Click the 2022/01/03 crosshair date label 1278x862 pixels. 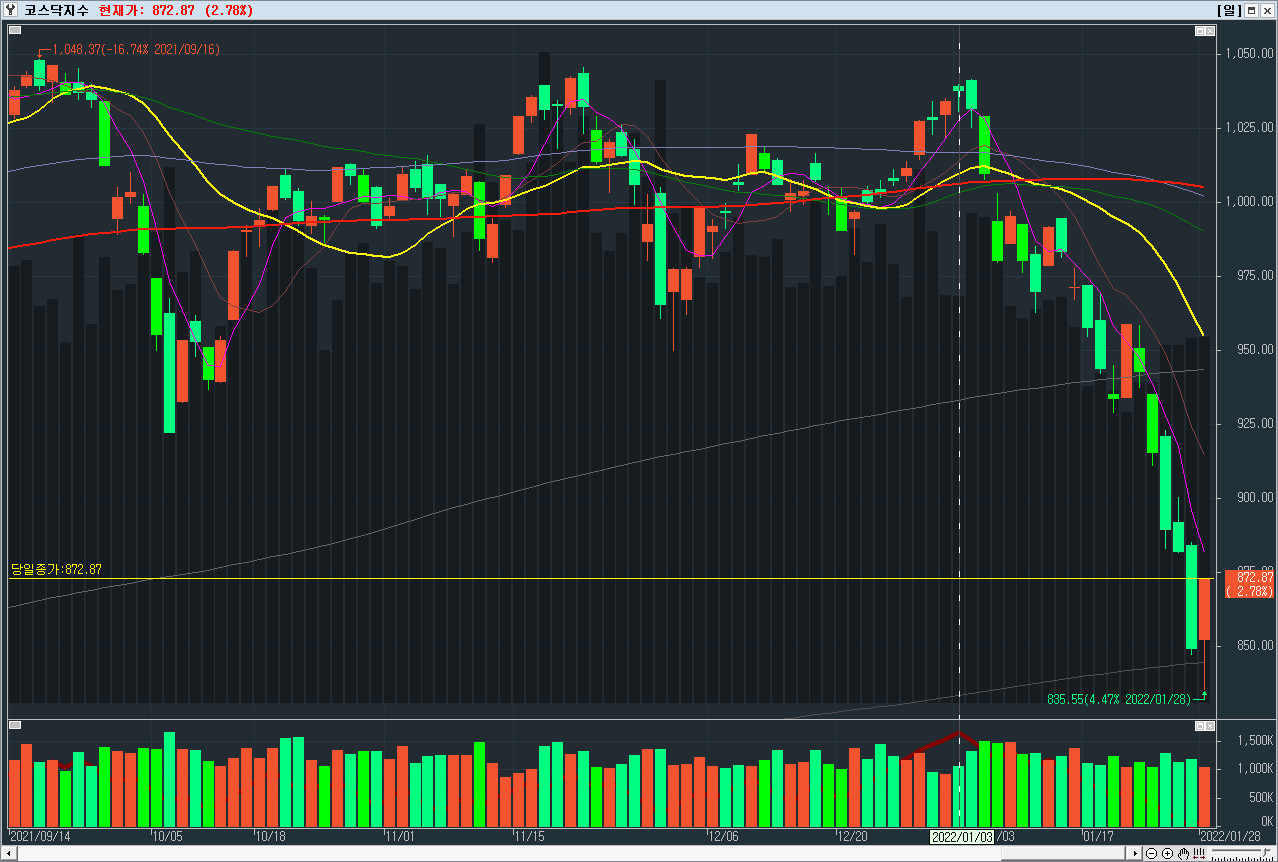(961, 836)
